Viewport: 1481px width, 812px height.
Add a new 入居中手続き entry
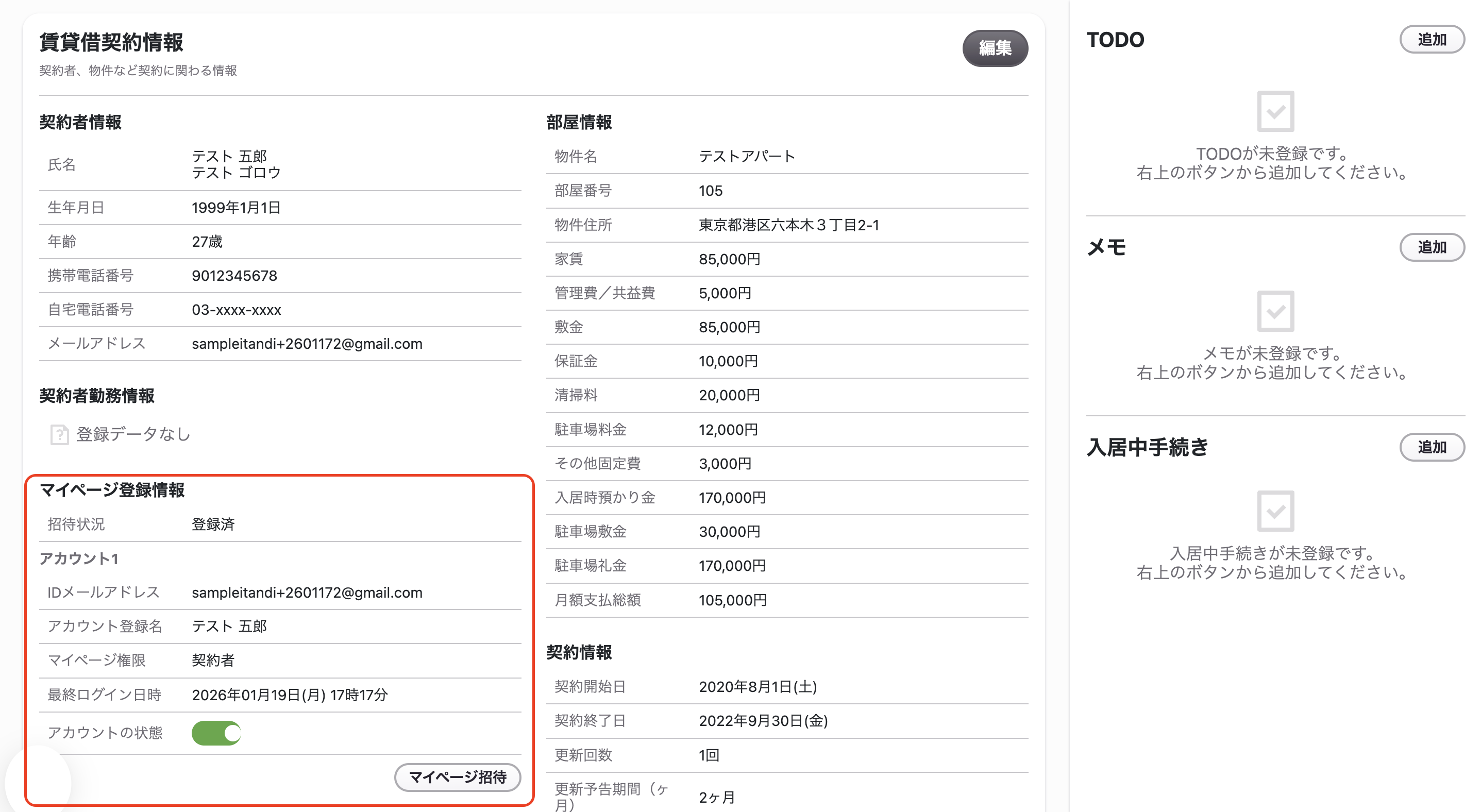coord(1432,447)
